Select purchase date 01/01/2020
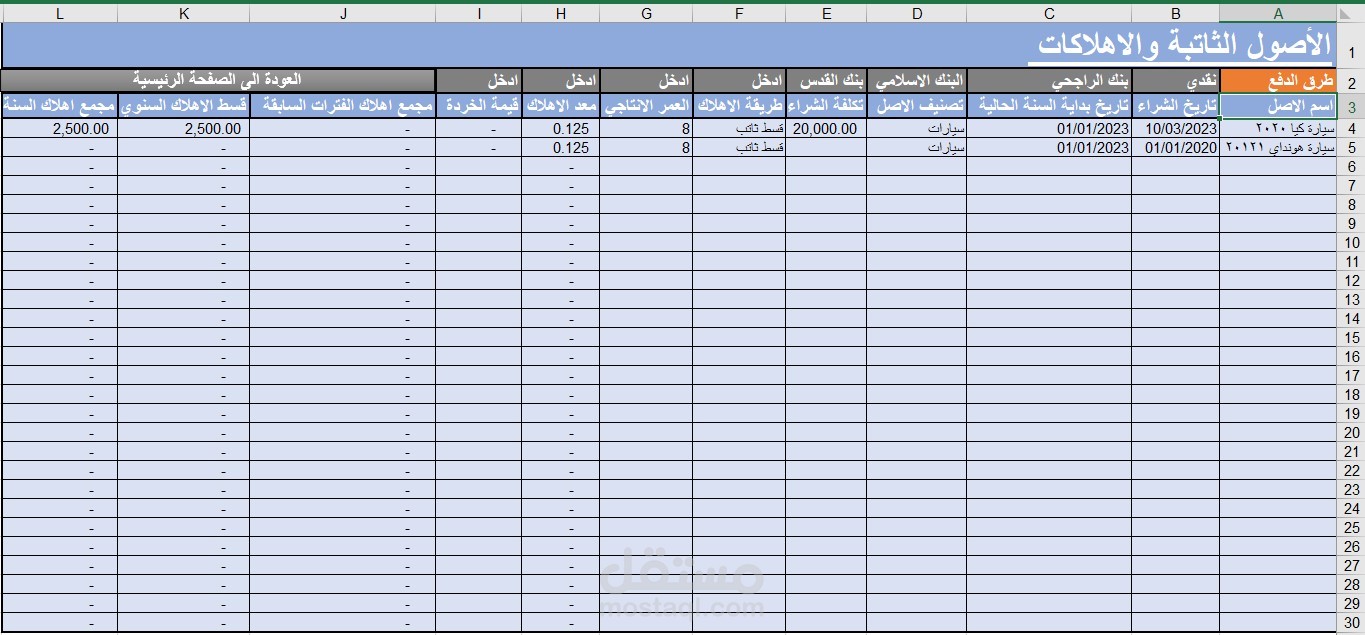Image resolution: width=1365 pixels, height=635 pixels. [x=1175, y=147]
